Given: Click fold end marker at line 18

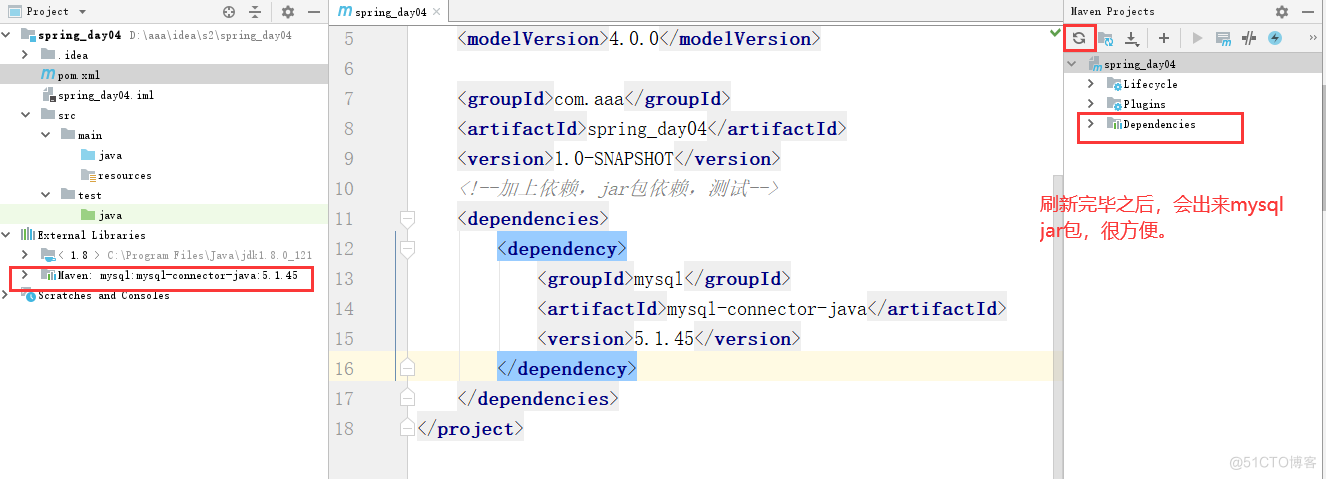Looking at the screenshot, I should tap(407, 428).
